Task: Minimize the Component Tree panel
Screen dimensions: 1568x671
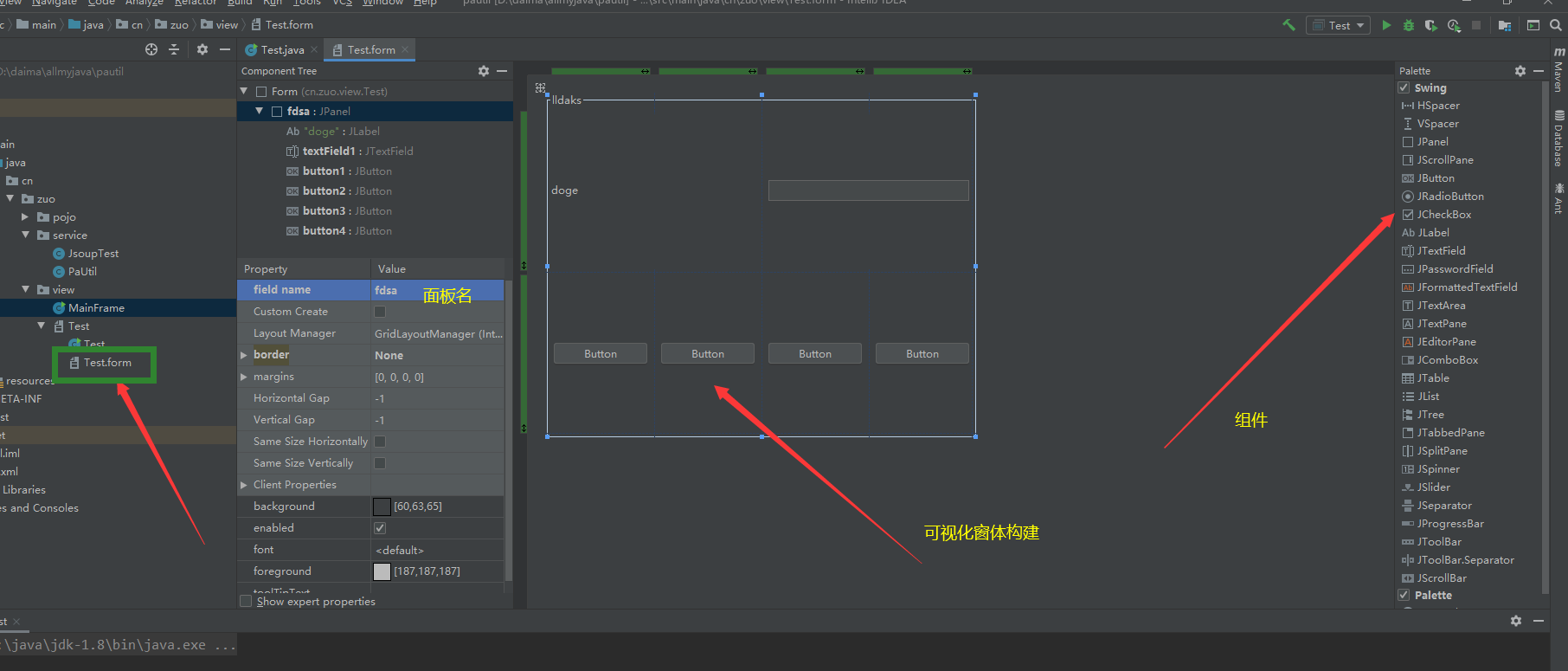Action: [x=502, y=71]
